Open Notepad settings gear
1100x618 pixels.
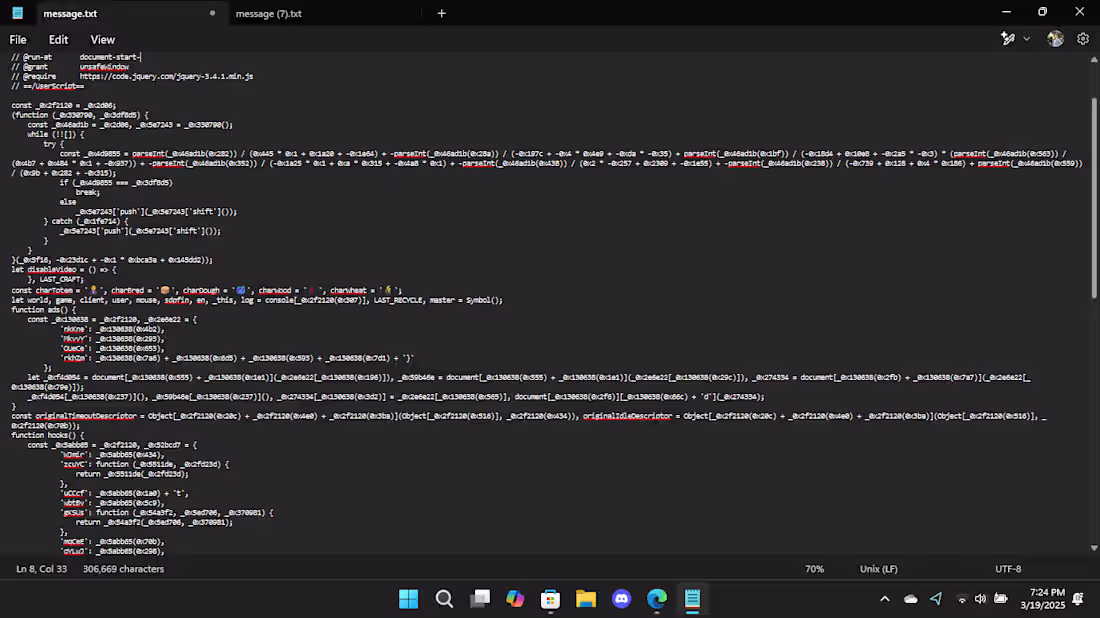pos(1082,39)
